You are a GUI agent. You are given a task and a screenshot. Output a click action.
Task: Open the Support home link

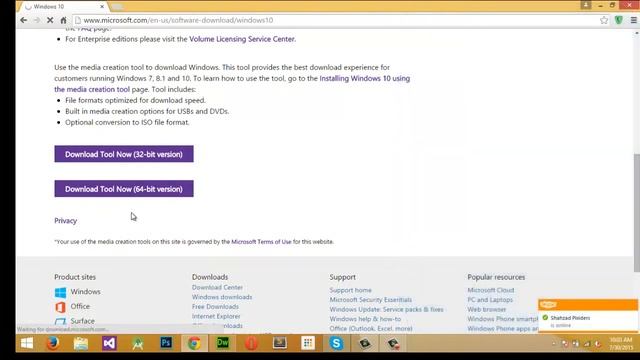tap(351, 290)
